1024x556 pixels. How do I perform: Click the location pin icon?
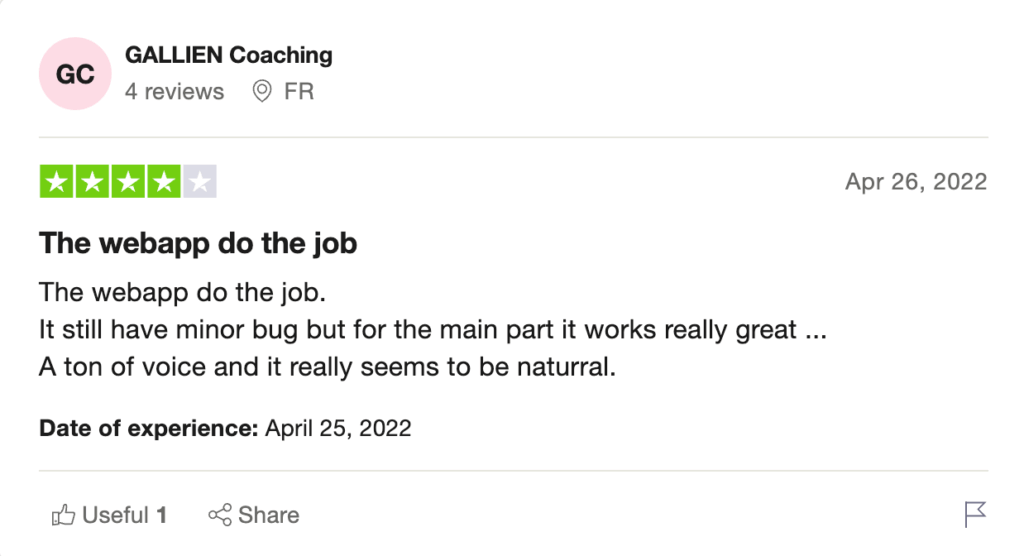point(262,91)
